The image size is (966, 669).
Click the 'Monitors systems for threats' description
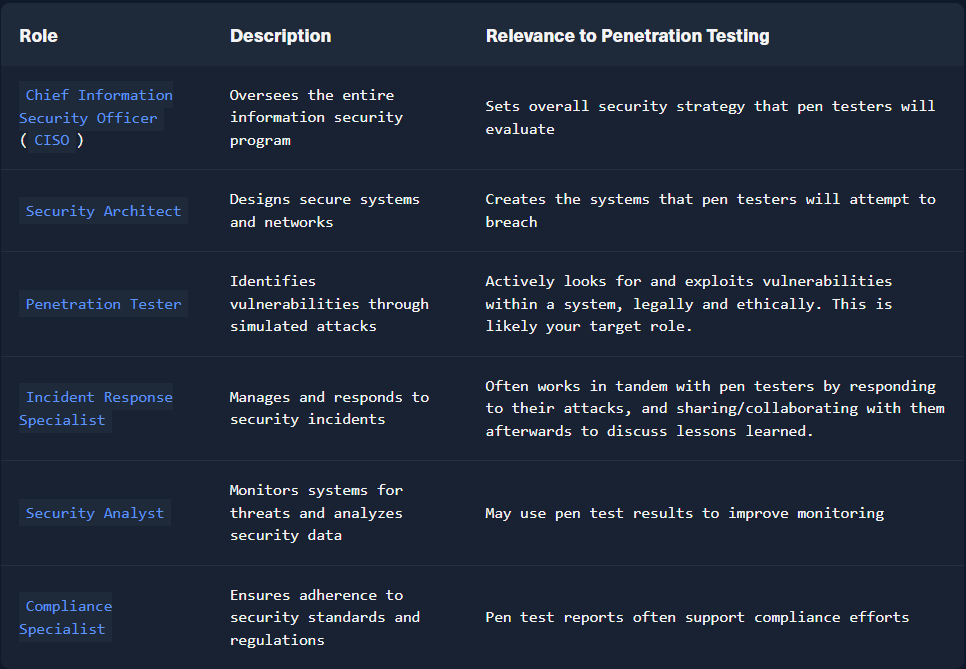pos(316,513)
